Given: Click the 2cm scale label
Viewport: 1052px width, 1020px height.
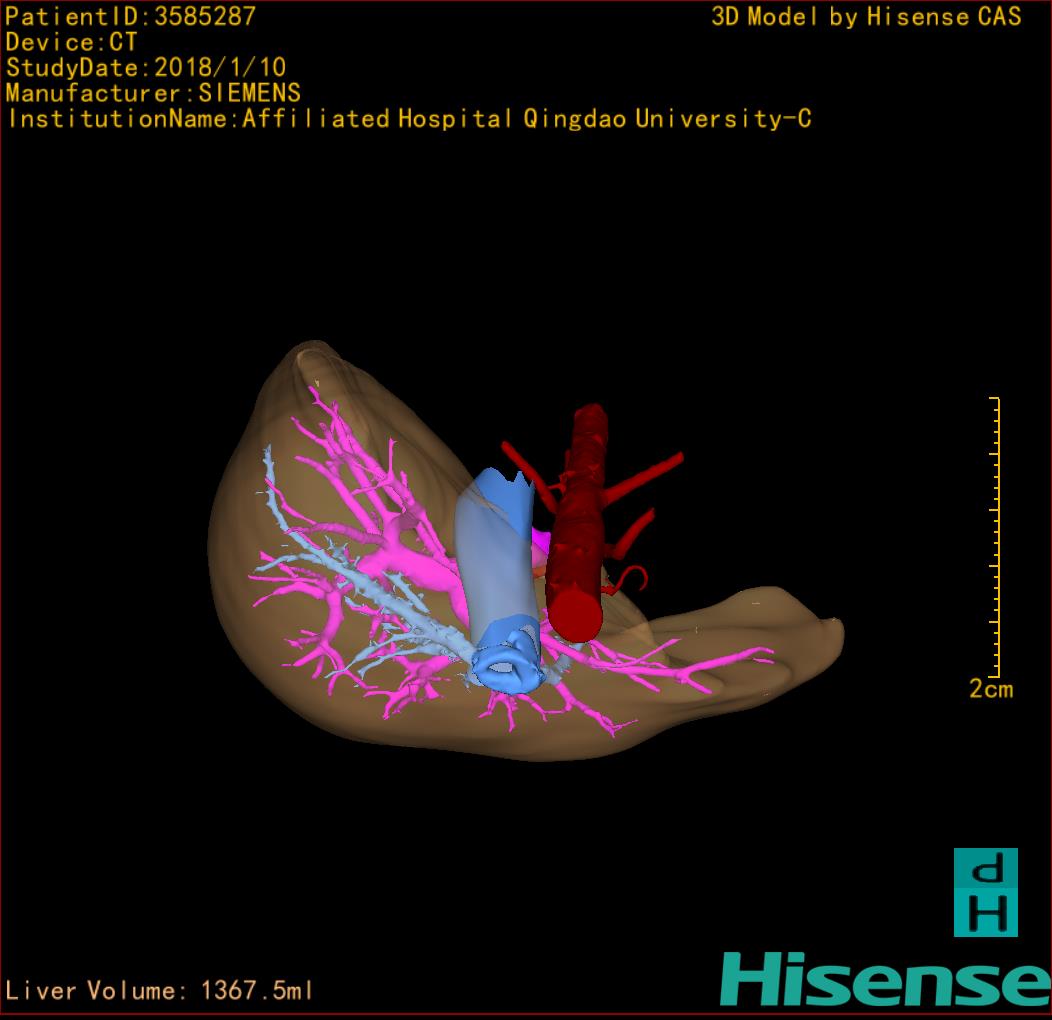Looking at the screenshot, I should click(990, 689).
